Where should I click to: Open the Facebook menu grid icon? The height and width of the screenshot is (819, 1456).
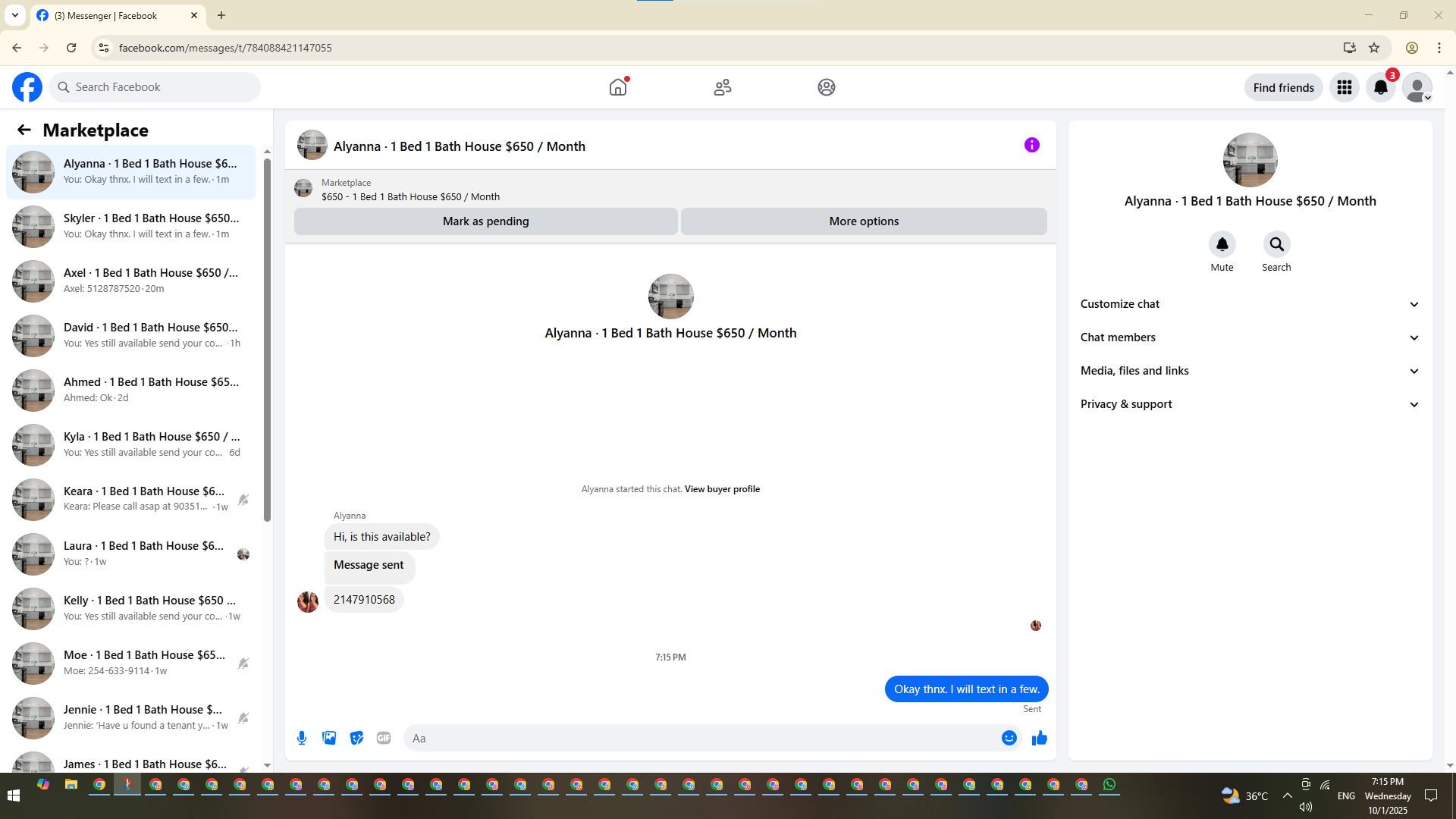[x=1345, y=87]
